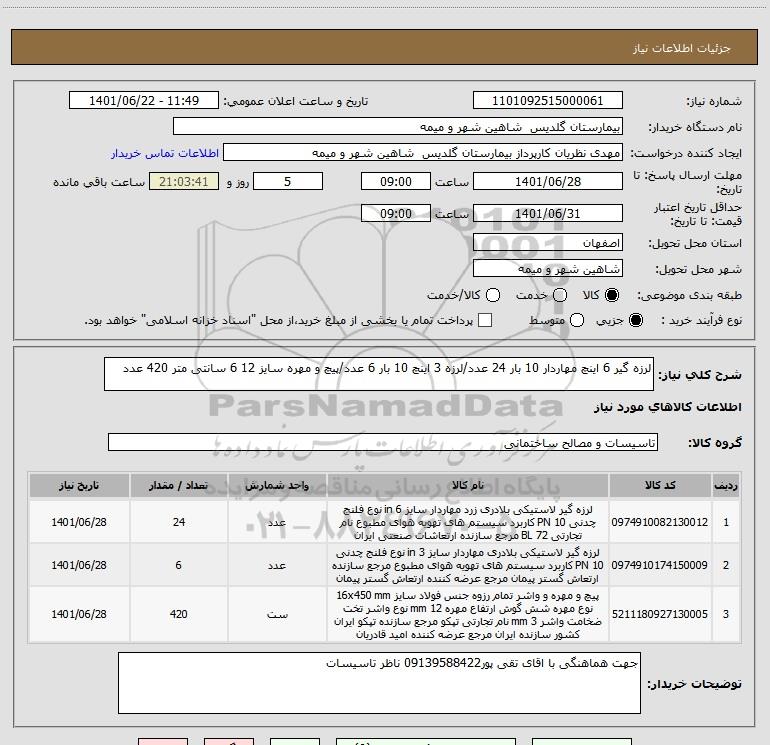The image size is (770, 745).
Task: Click the گروه کالا field تاسیسات و مصالح ساختمانی
Action: (x=383, y=442)
